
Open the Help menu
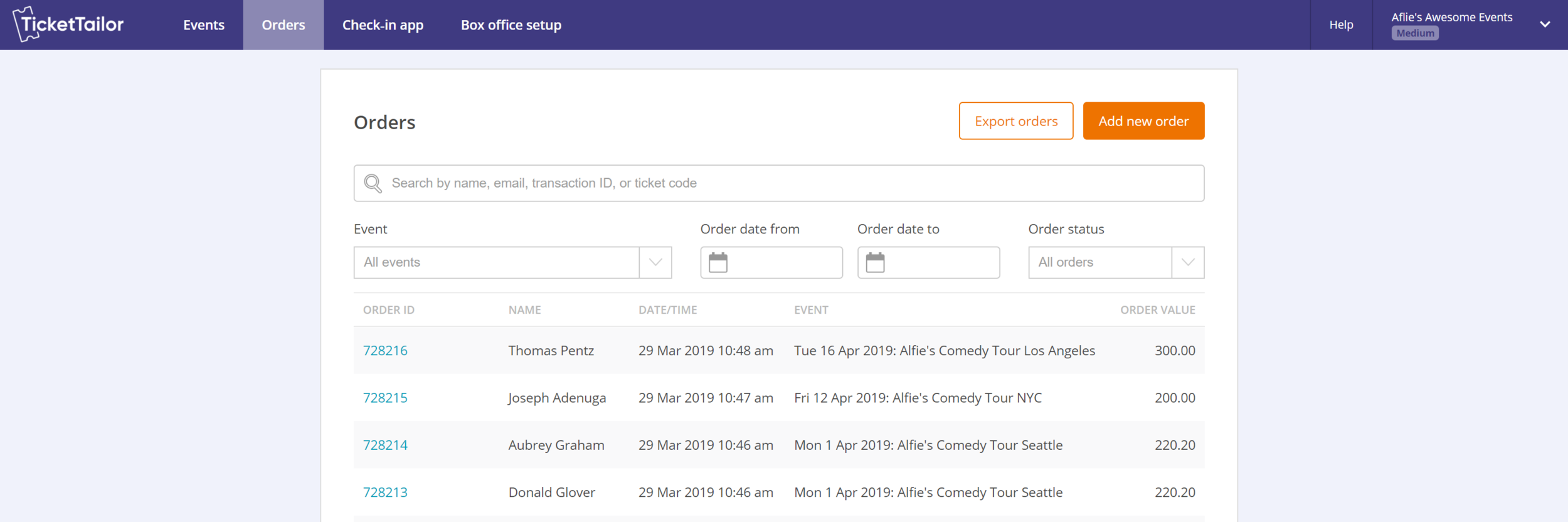point(1341,25)
